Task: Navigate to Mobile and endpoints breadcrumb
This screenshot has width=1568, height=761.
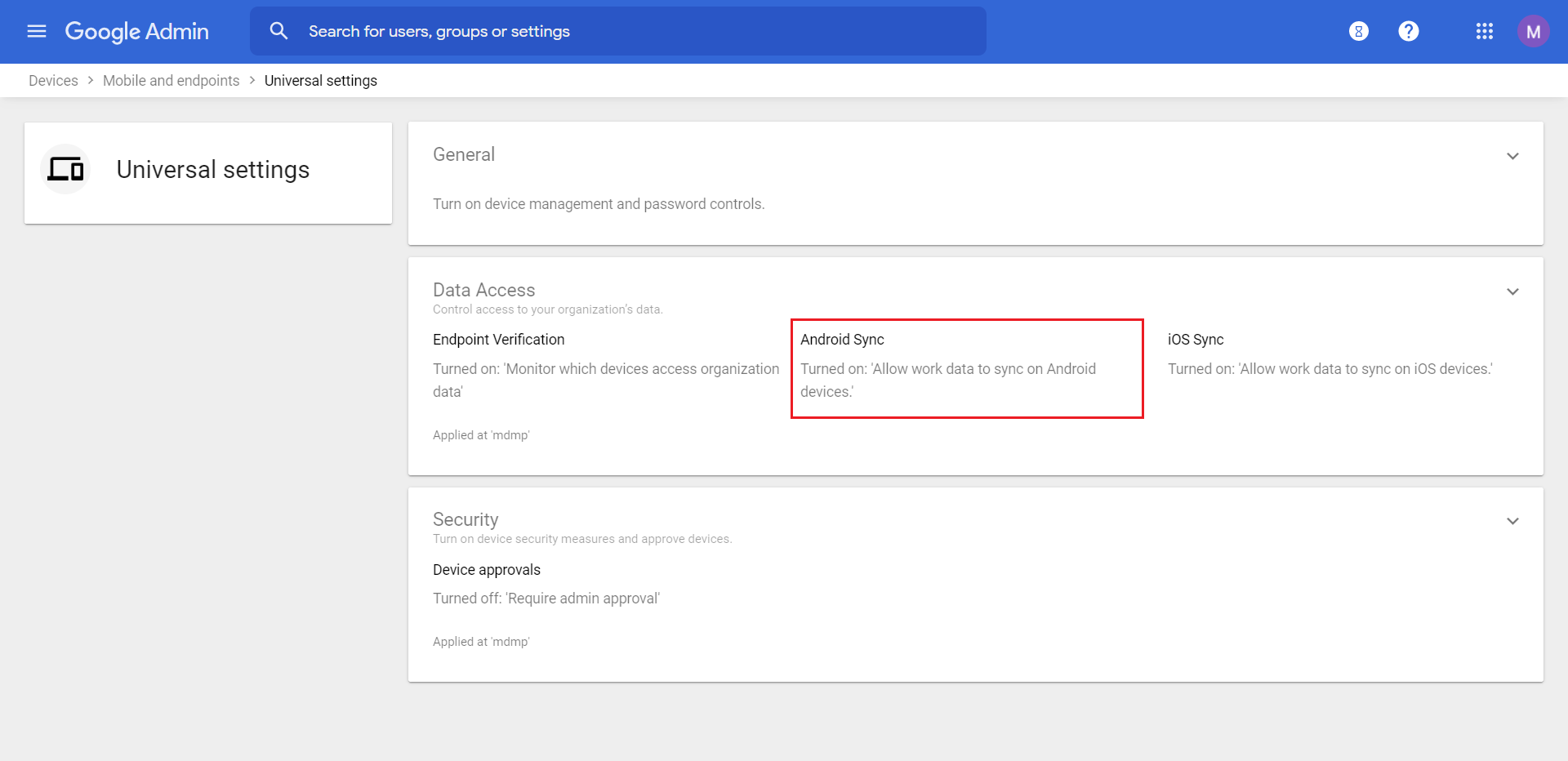Action: click(x=171, y=81)
